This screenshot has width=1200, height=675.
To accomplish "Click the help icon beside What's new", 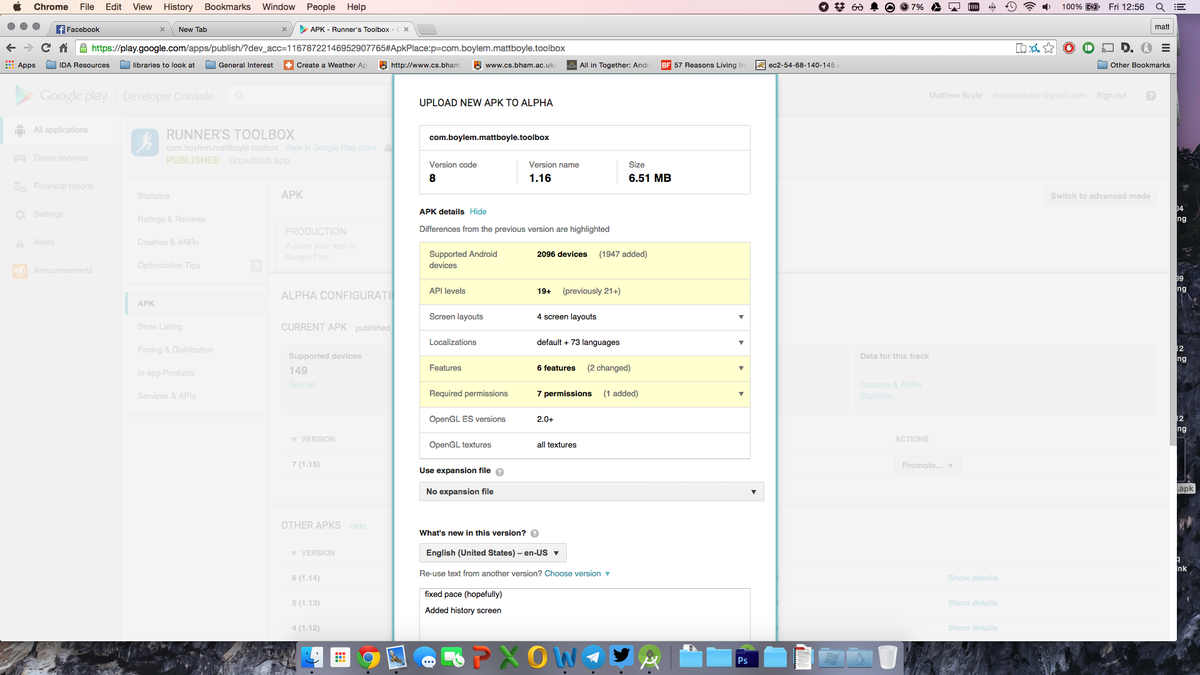I will (x=534, y=533).
